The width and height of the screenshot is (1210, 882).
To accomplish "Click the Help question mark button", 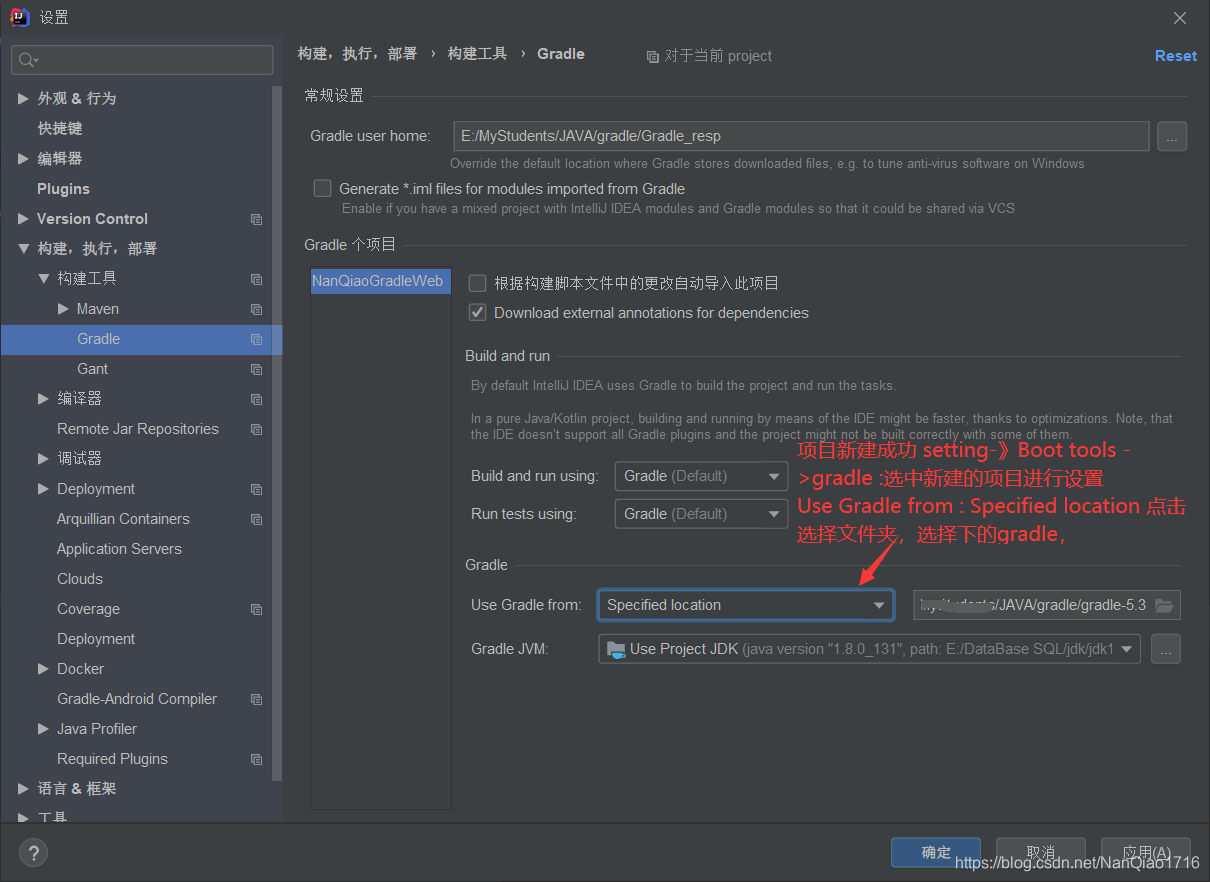I will click(x=34, y=853).
